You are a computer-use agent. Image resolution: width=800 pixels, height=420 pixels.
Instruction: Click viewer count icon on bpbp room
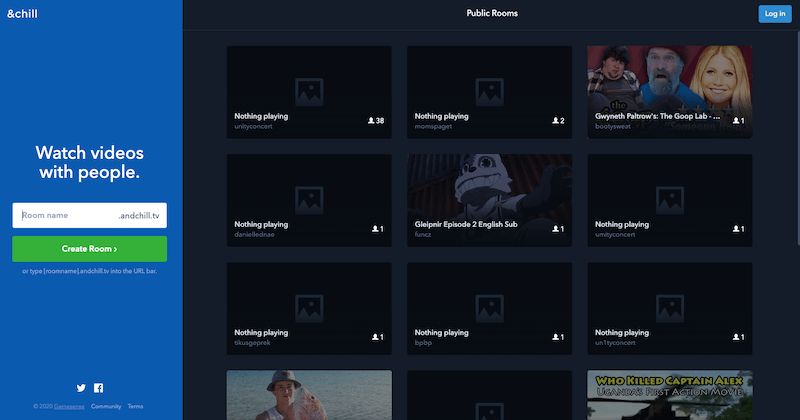(x=555, y=337)
